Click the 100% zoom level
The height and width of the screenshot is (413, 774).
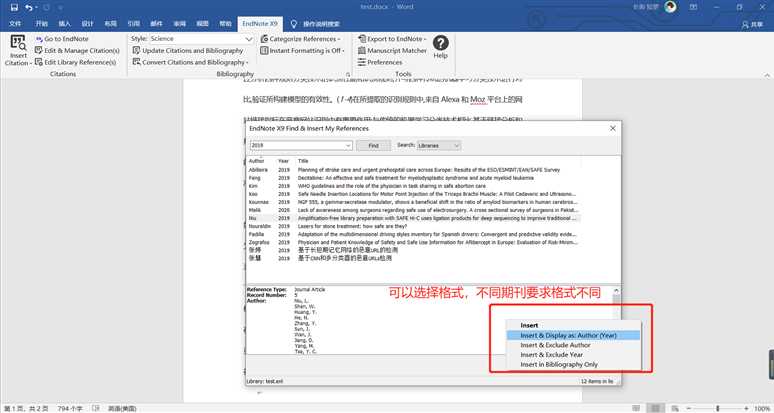[763, 409]
